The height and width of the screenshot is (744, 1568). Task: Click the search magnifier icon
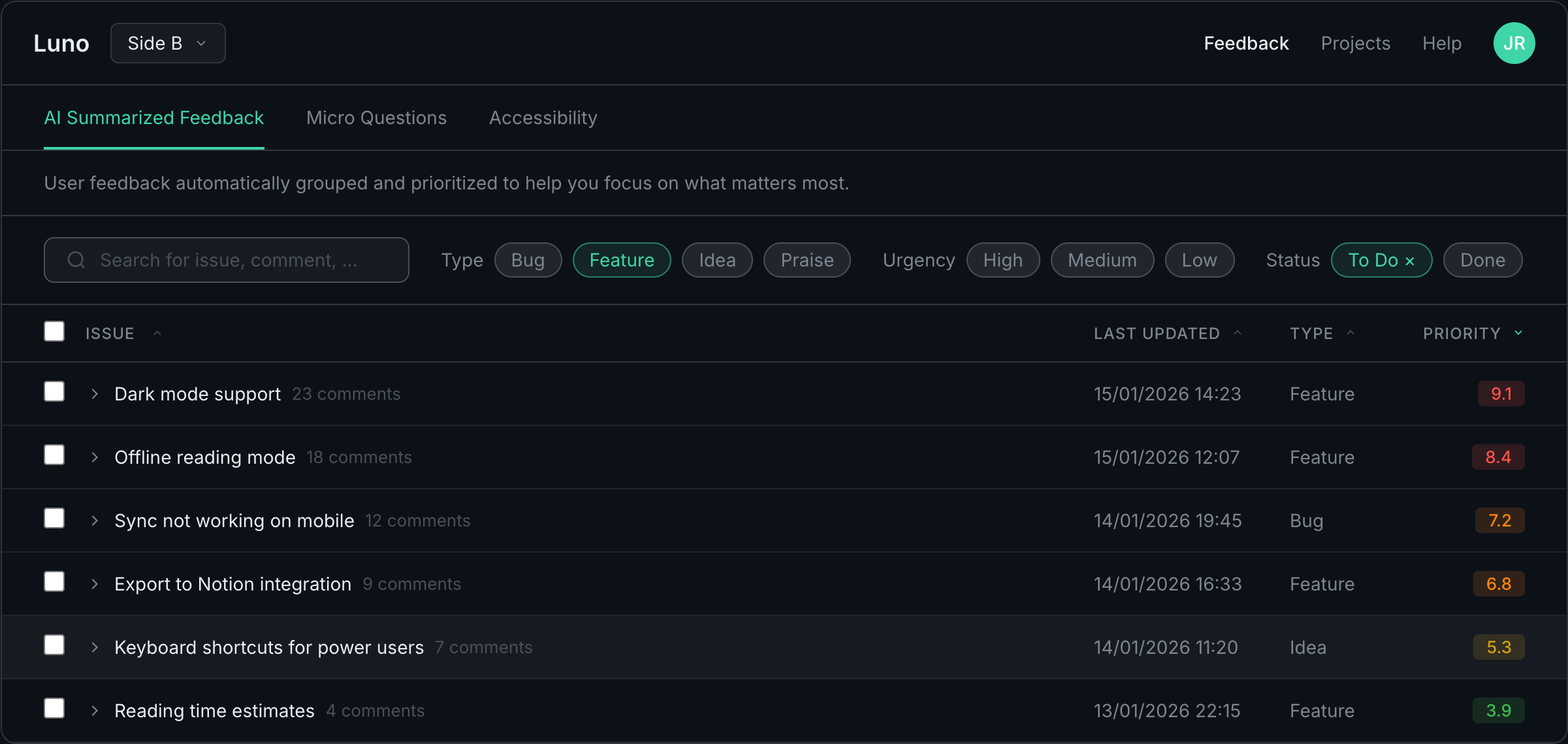(76, 259)
